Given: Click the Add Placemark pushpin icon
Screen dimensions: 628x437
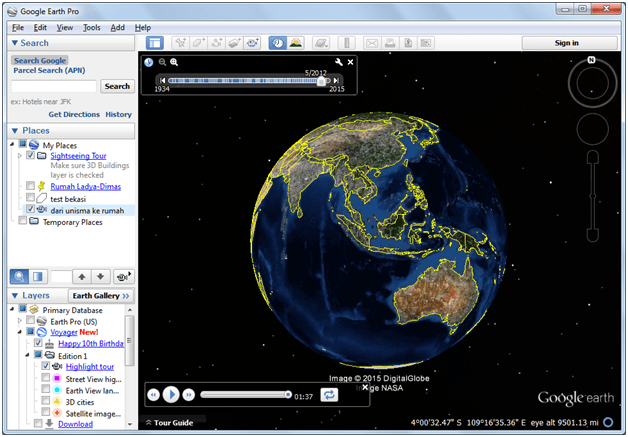Looking at the screenshot, I should 180,43.
